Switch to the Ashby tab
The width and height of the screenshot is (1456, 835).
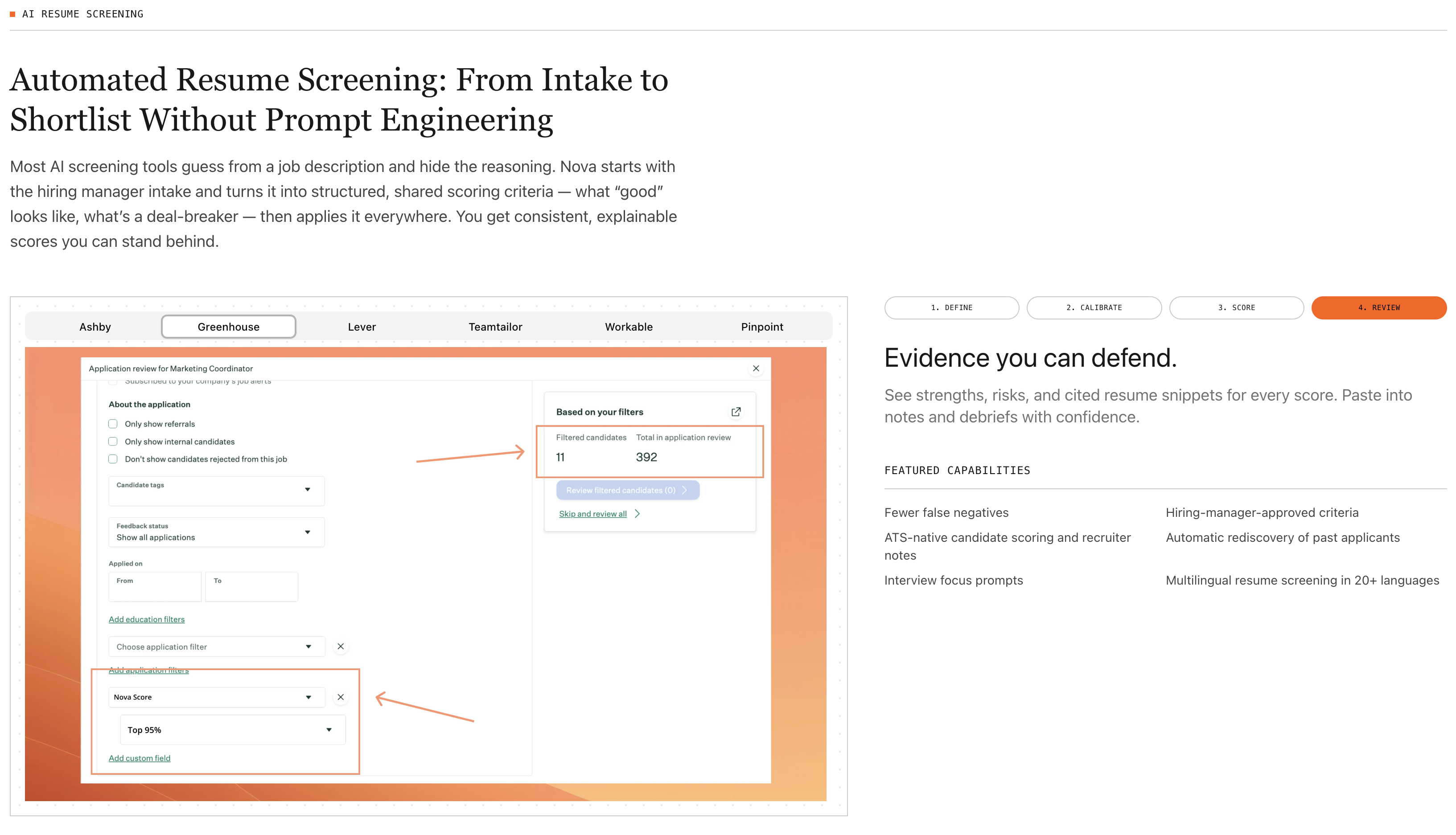(95, 326)
